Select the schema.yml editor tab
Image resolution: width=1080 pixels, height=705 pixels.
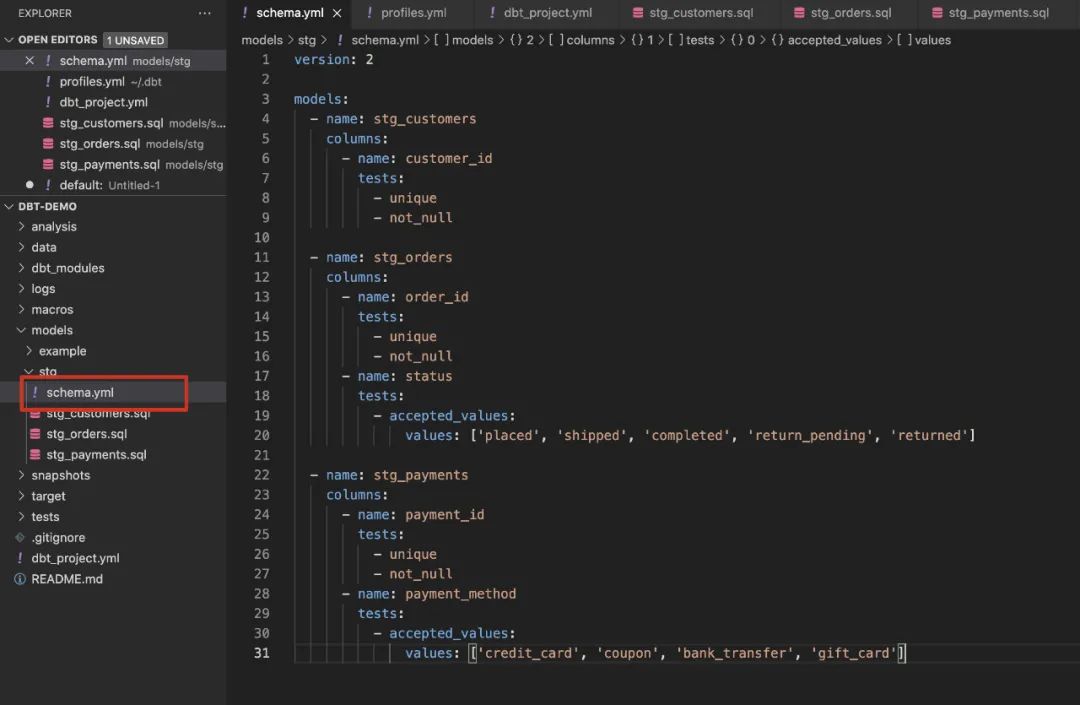(289, 13)
